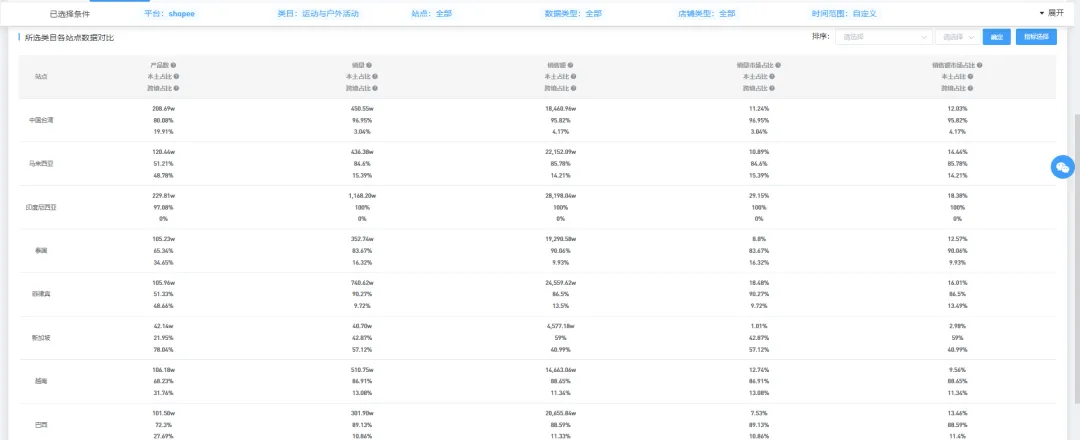Click the 确定 confirm button

click(x=997, y=36)
